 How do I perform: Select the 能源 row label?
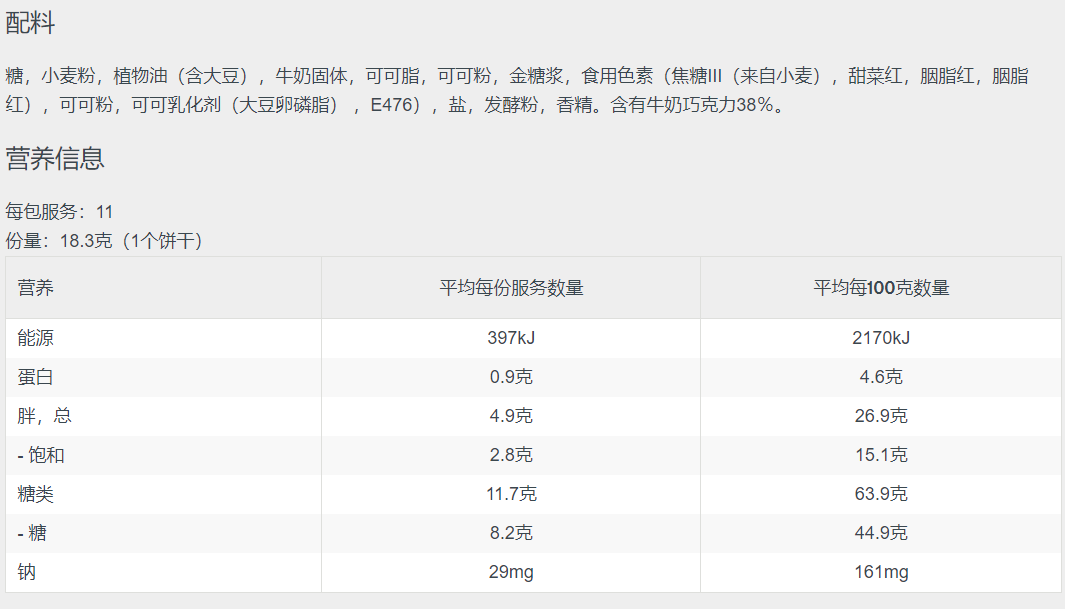click(x=36, y=338)
